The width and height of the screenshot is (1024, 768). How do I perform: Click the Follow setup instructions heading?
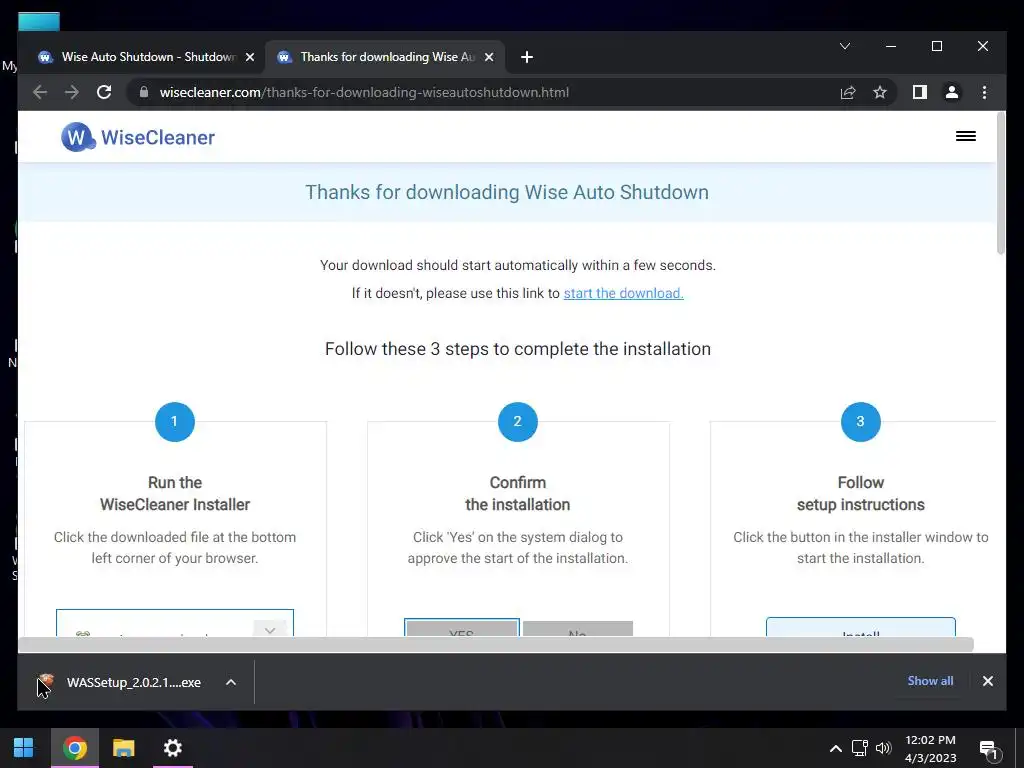pos(861,493)
